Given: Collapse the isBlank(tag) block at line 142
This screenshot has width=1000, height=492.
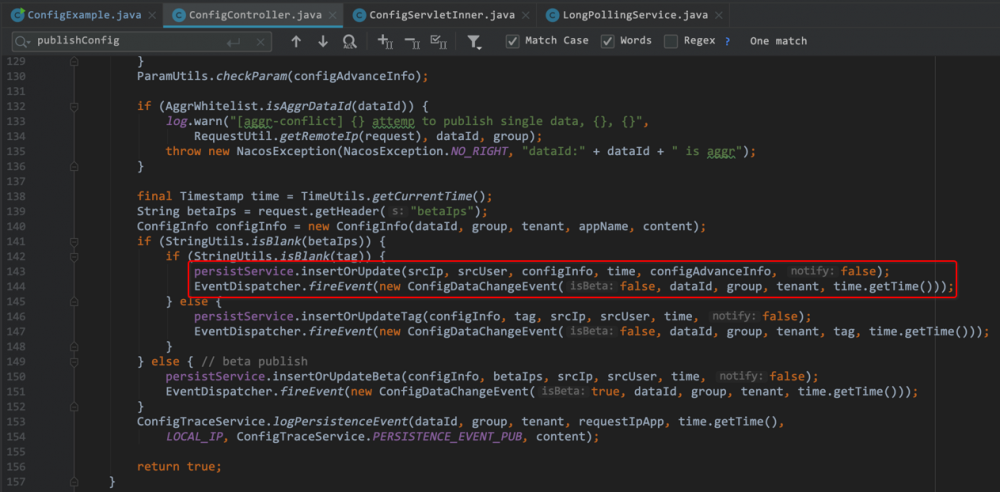Looking at the screenshot, I should (x=74, y=257).
